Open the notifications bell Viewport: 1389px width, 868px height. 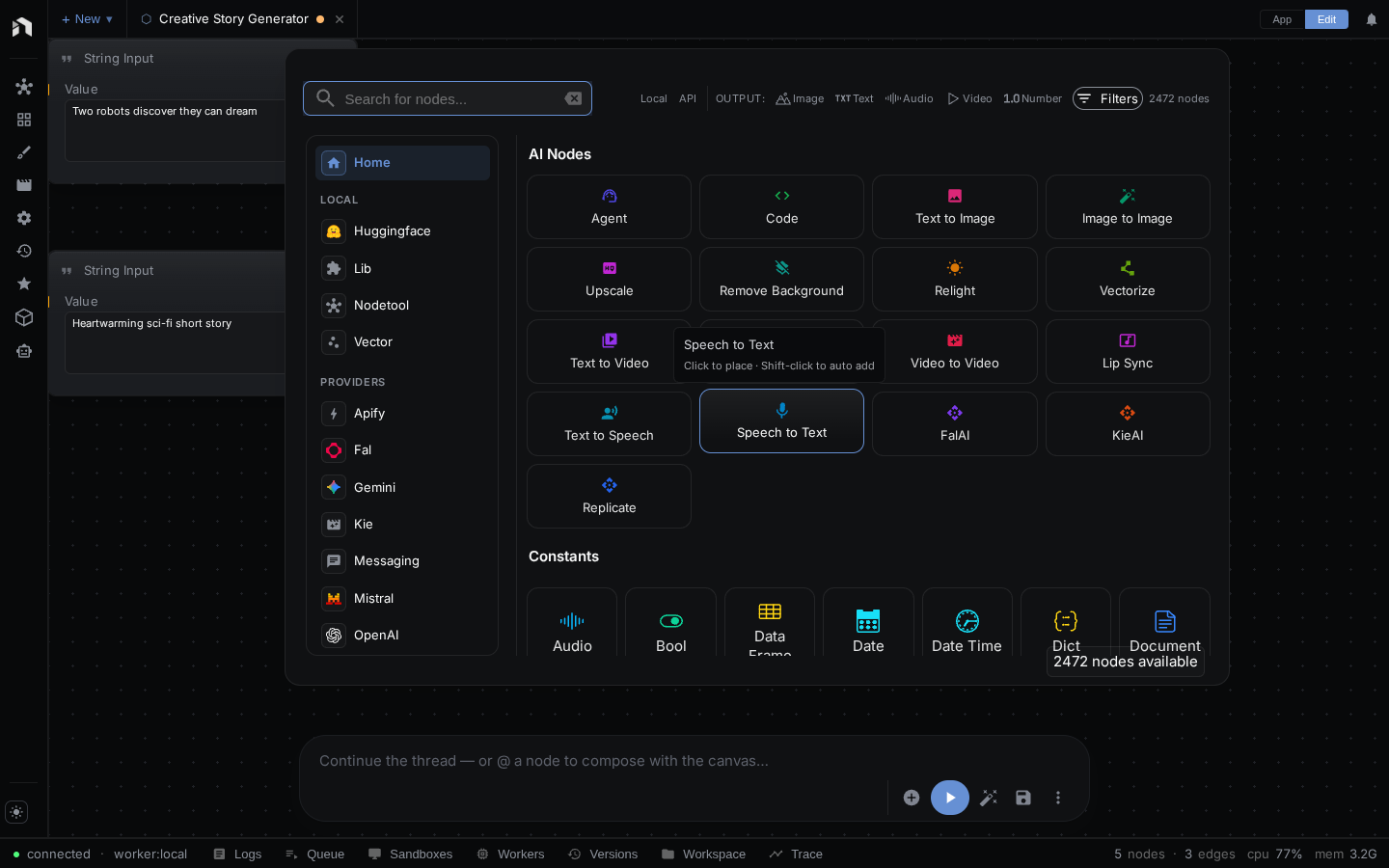click(1372, 19)
